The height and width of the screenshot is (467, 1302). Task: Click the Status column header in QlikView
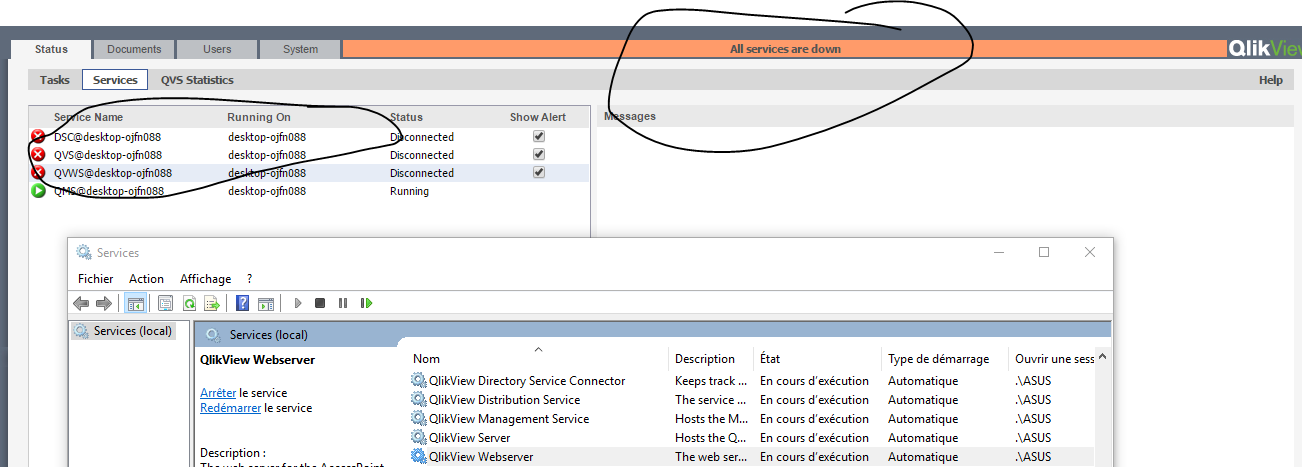(x=406, y=117)
